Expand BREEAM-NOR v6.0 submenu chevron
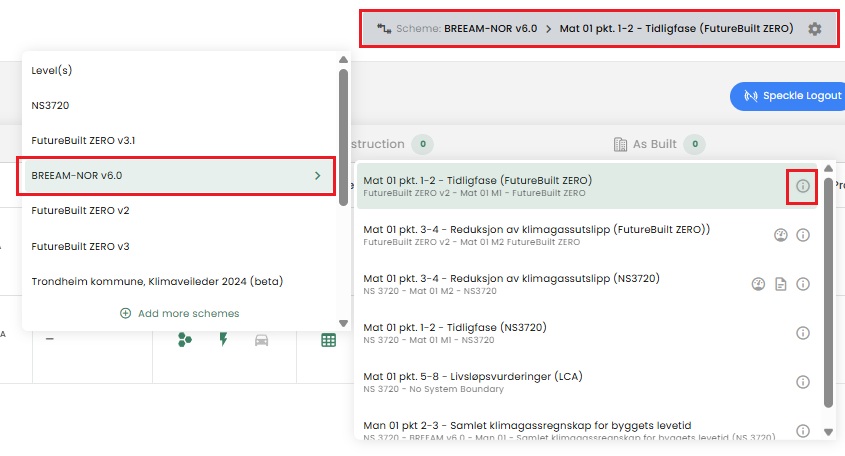 (x=317, y=176)
